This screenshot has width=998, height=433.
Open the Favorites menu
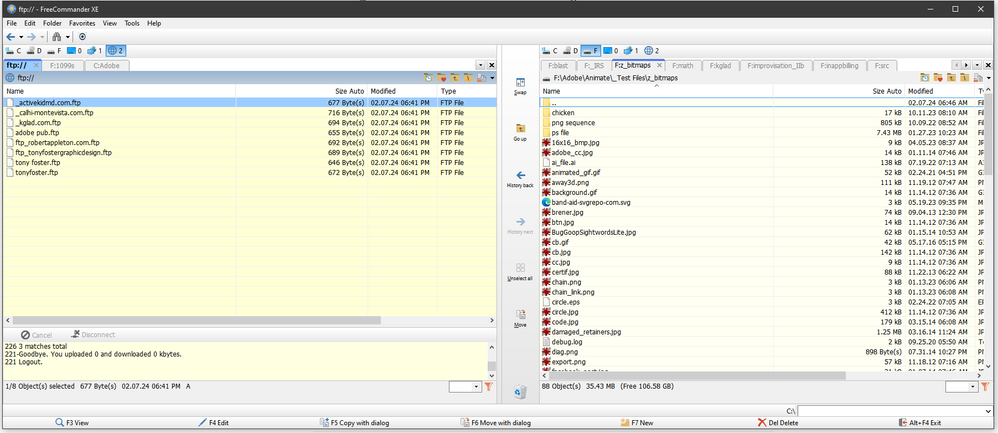82,23
